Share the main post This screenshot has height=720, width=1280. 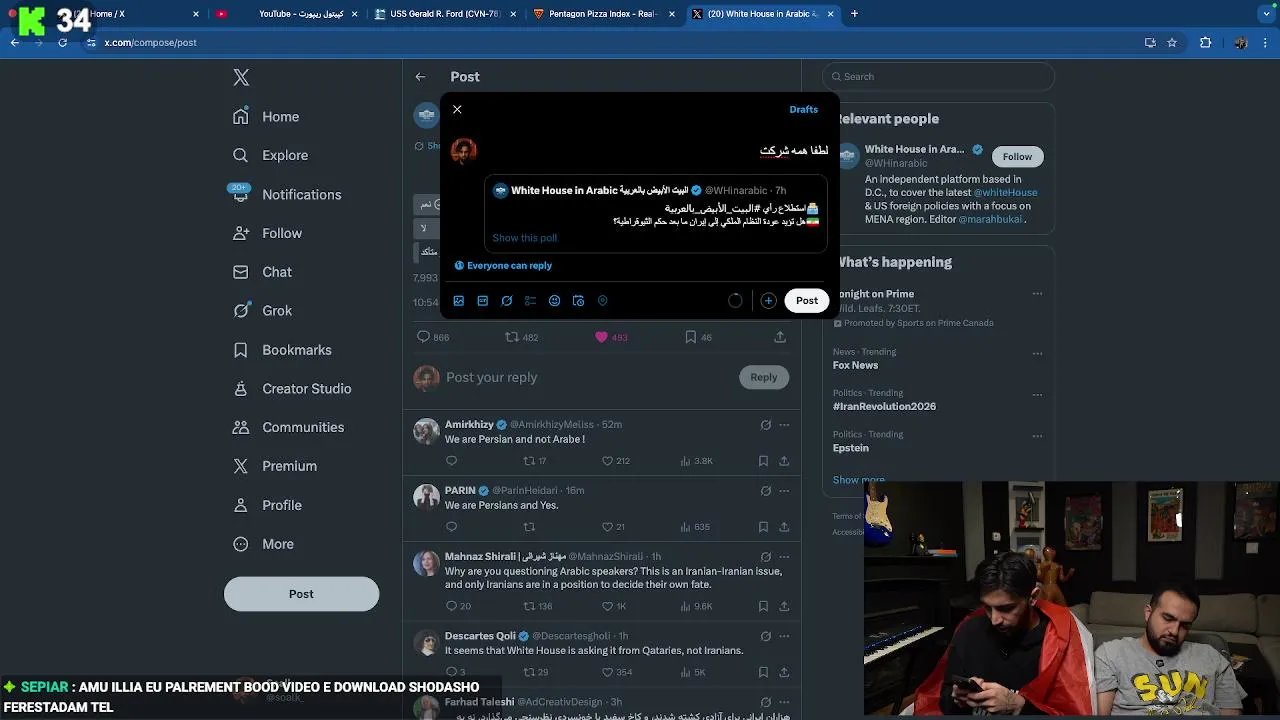point(780,337)
